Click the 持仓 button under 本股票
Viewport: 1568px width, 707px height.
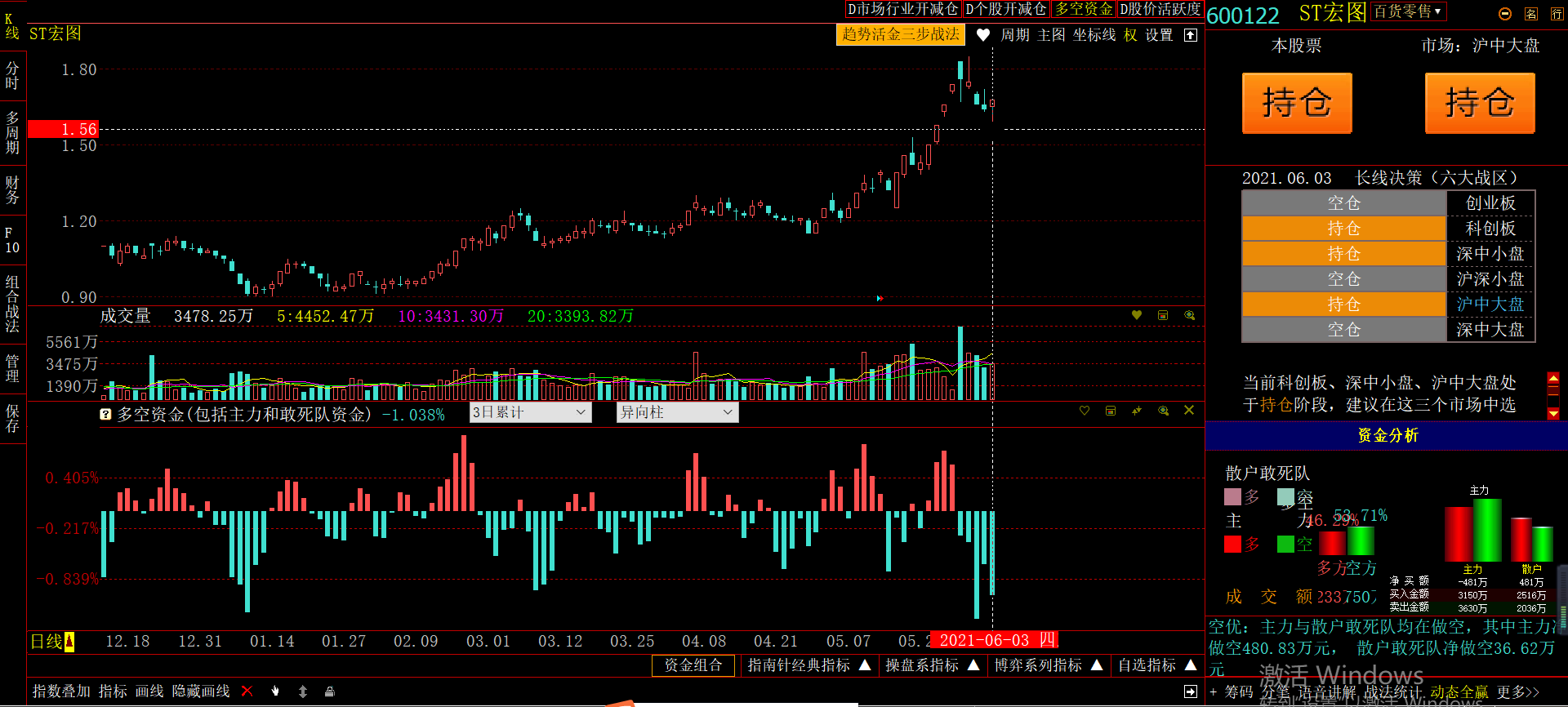coord(1297,104)
